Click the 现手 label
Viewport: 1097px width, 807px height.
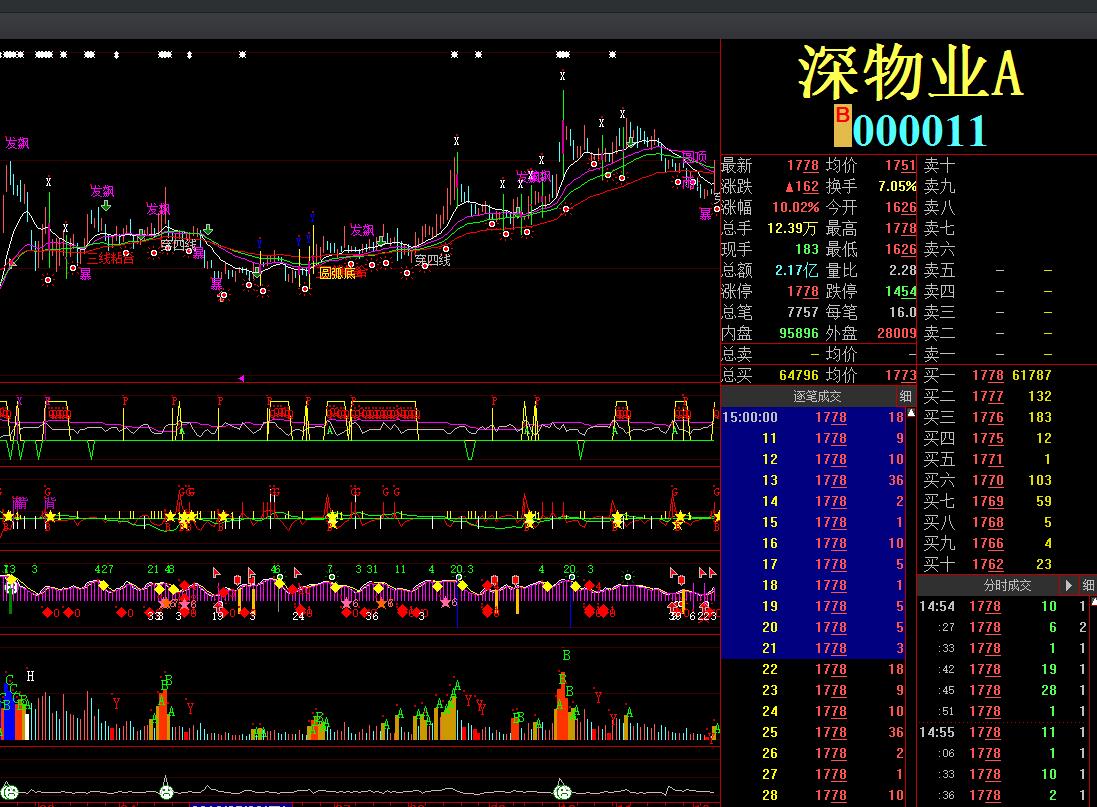(x=737, y=250)
